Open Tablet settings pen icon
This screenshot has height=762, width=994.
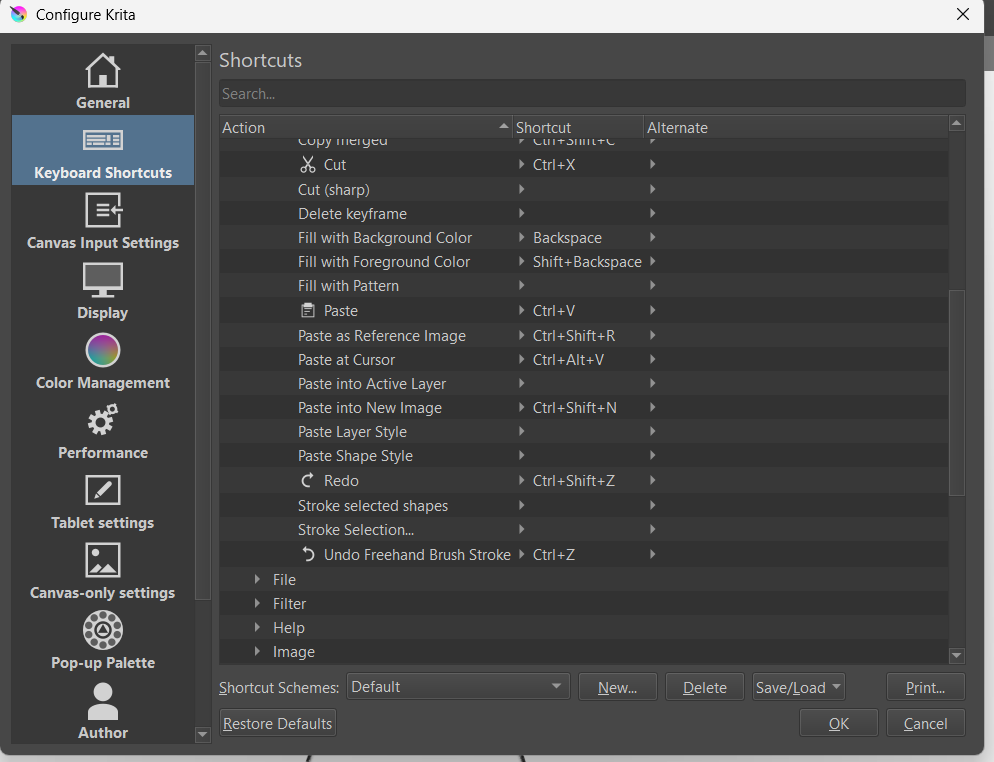(103, 490)
